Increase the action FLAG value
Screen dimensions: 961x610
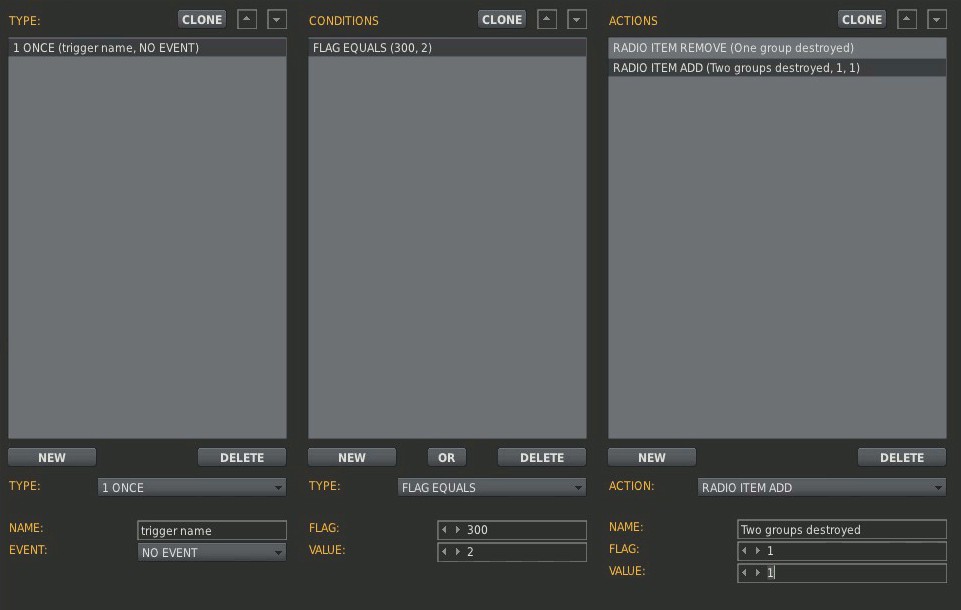coord(758,551)
